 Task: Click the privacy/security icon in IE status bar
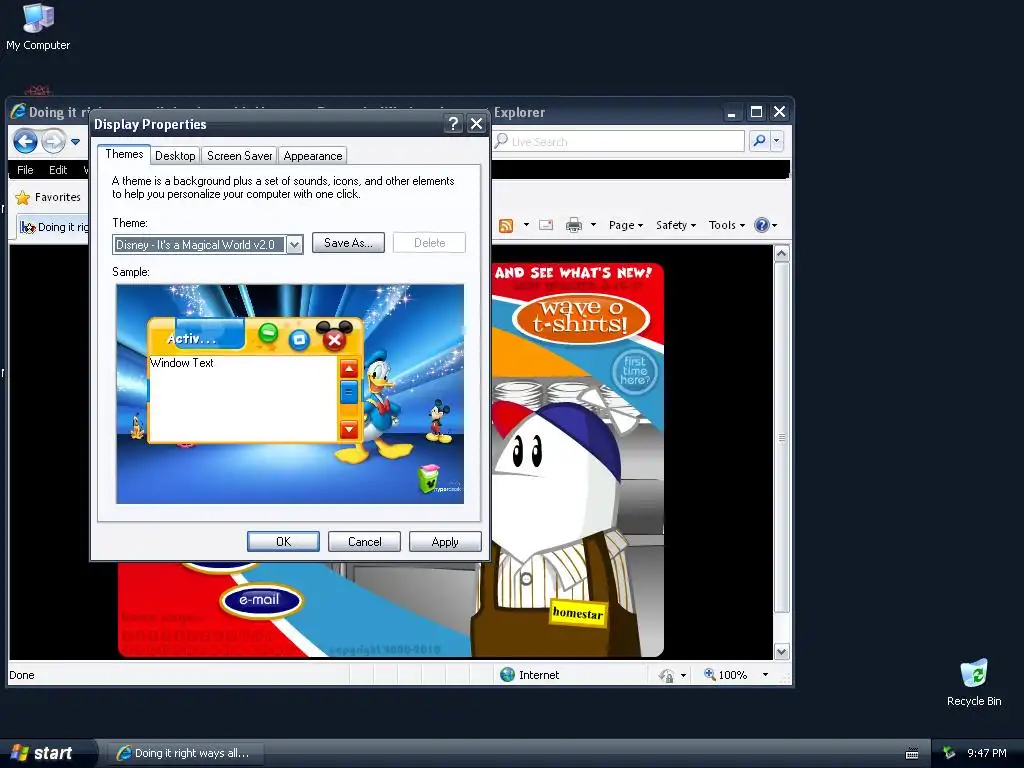tap(666, 675)
